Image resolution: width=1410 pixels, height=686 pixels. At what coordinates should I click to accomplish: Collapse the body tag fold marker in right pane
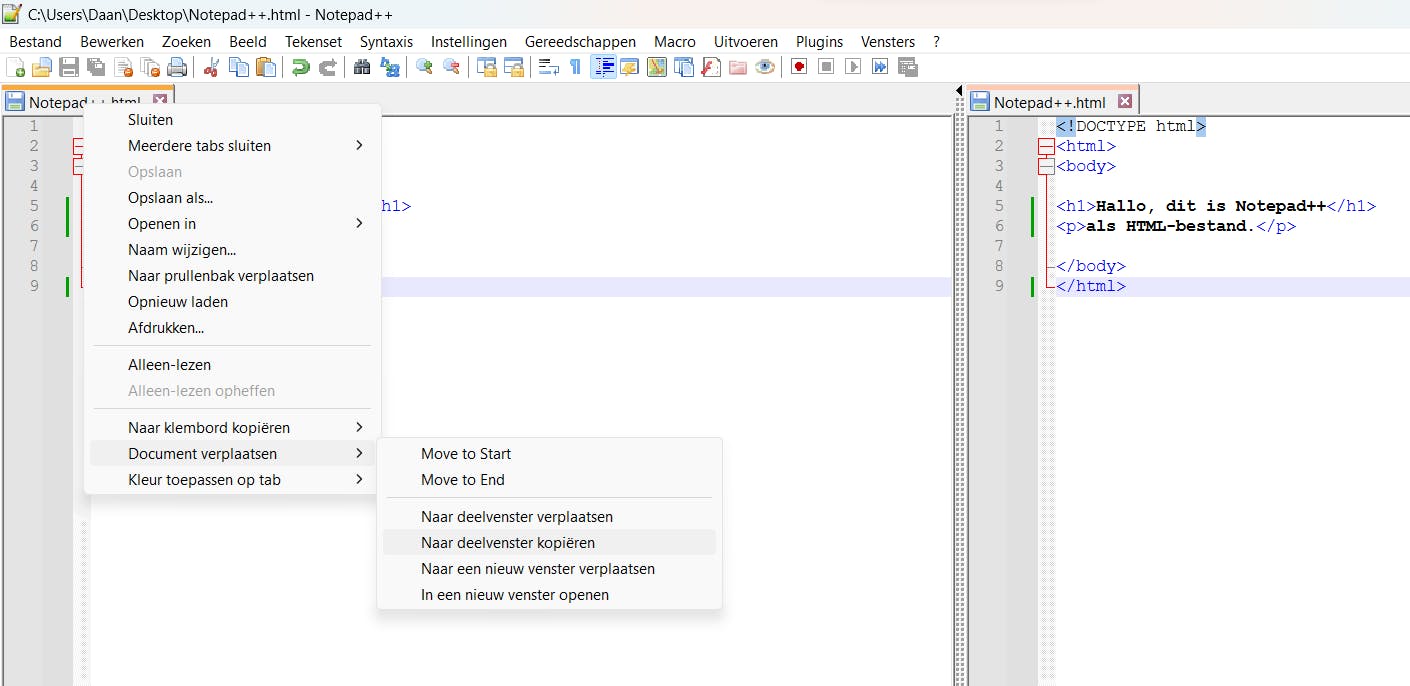click(1046, 167)
